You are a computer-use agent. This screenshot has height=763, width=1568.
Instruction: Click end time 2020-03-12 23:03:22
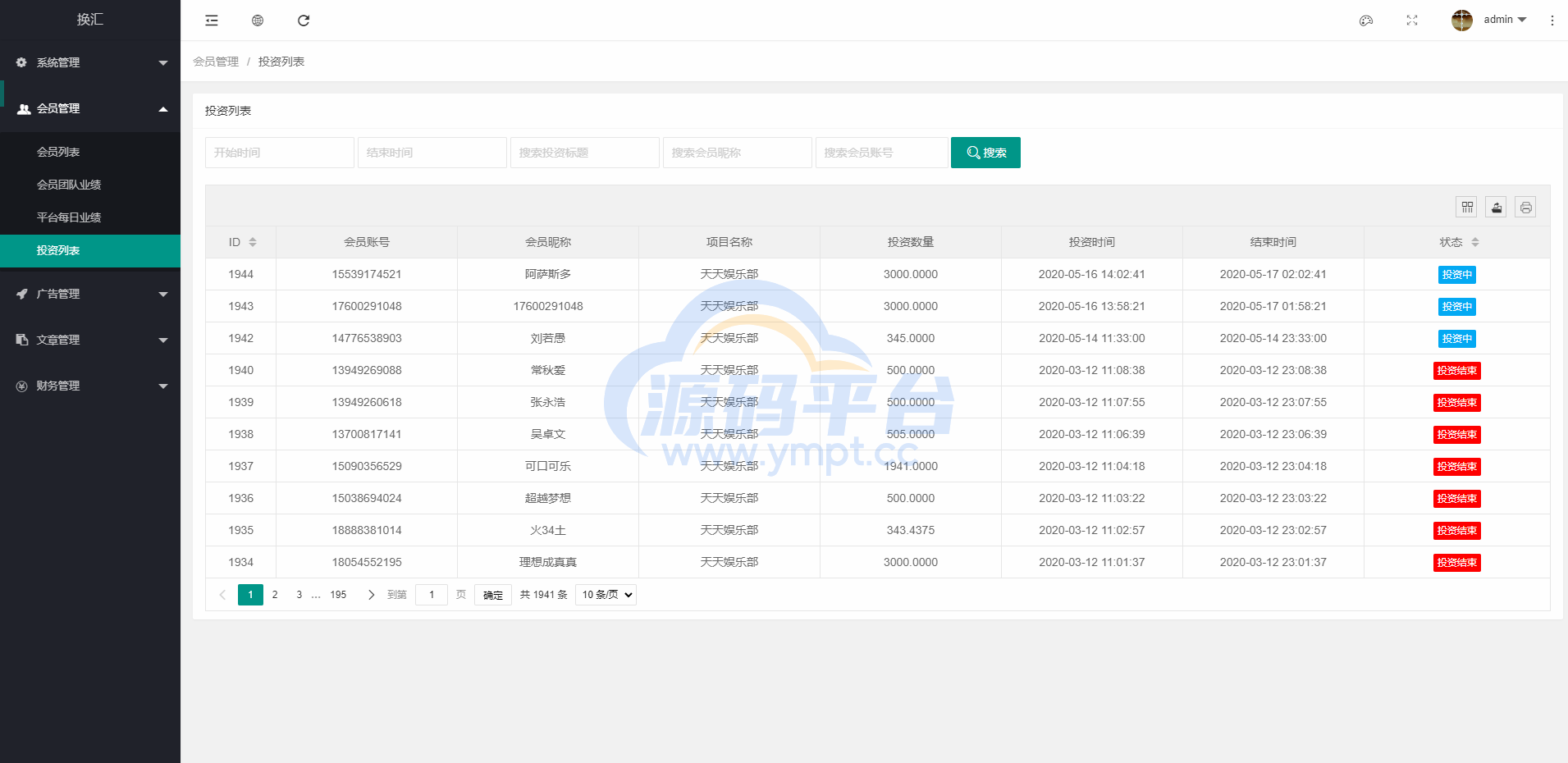tap(1273, 498)
